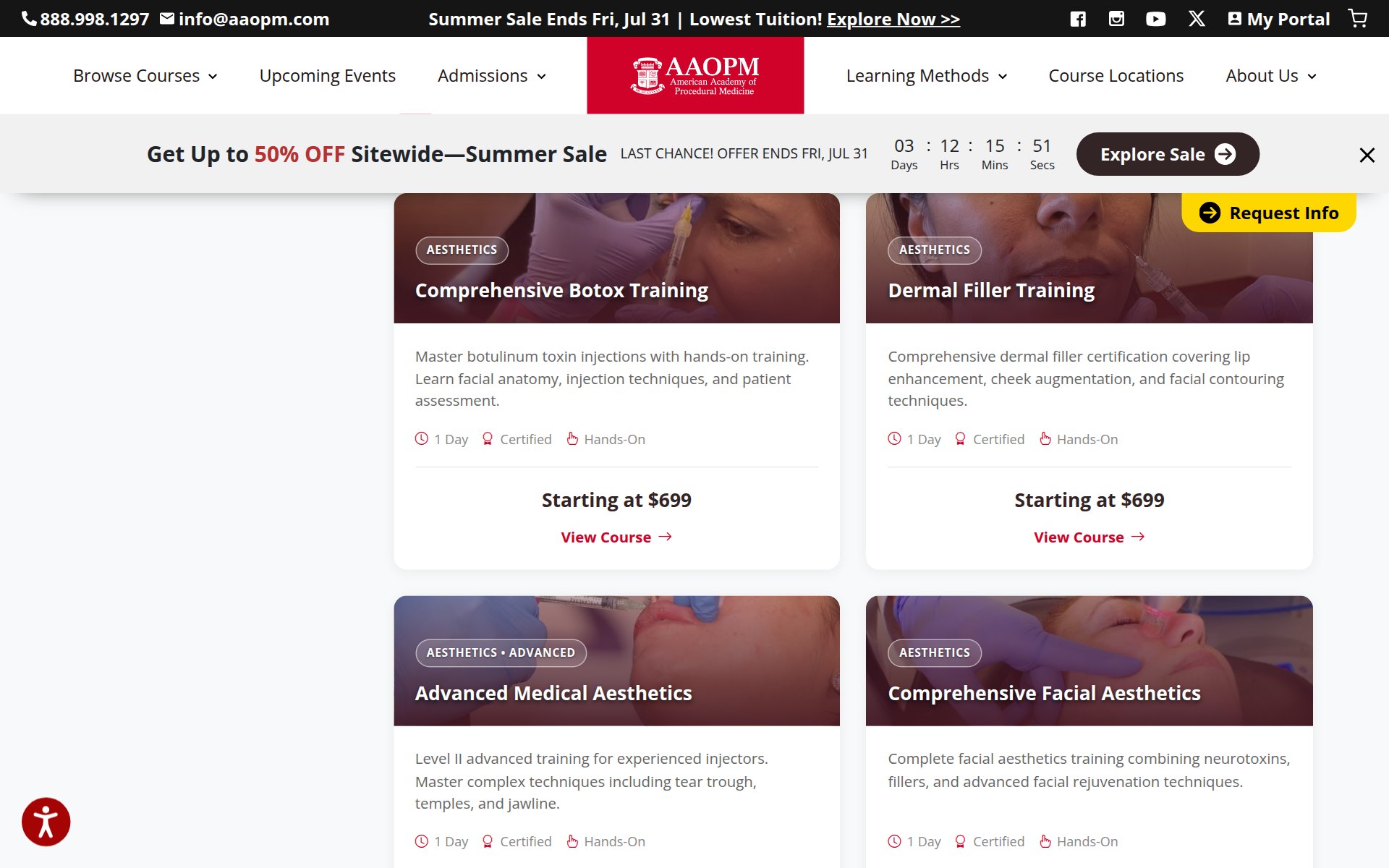Click Aesthetics tag on Facial Aesthetics card
The image size is (1389, 868).
[x=934, y=652]
